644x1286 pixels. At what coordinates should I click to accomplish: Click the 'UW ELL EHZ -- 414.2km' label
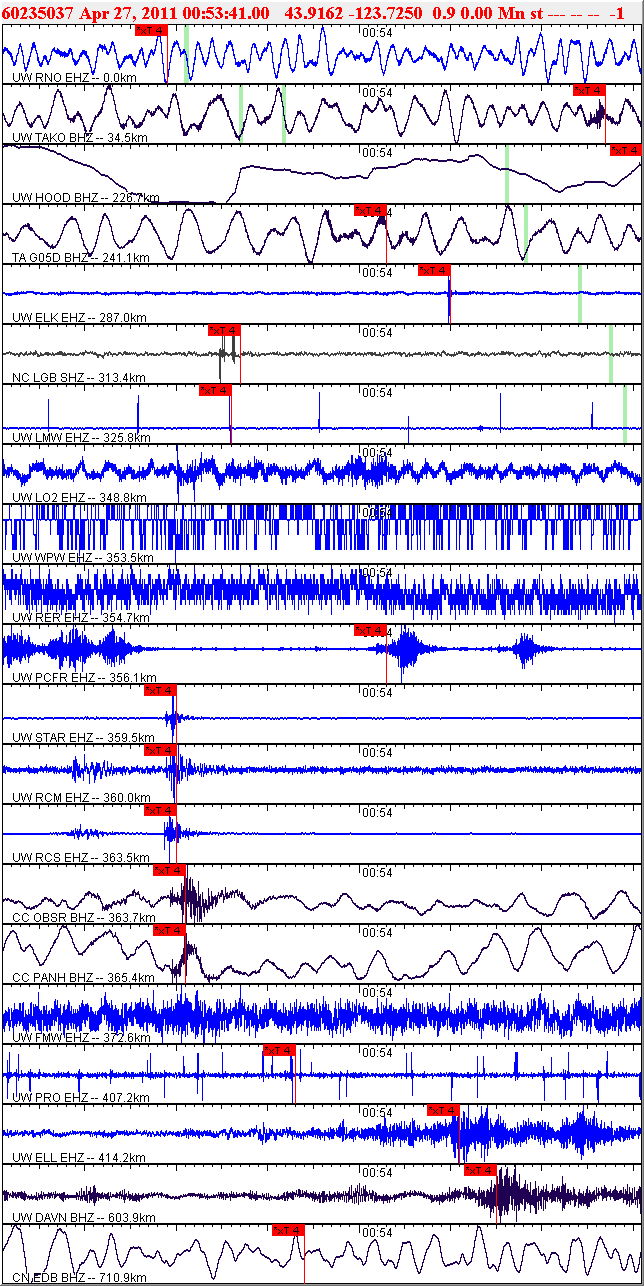coord(79,1157)
